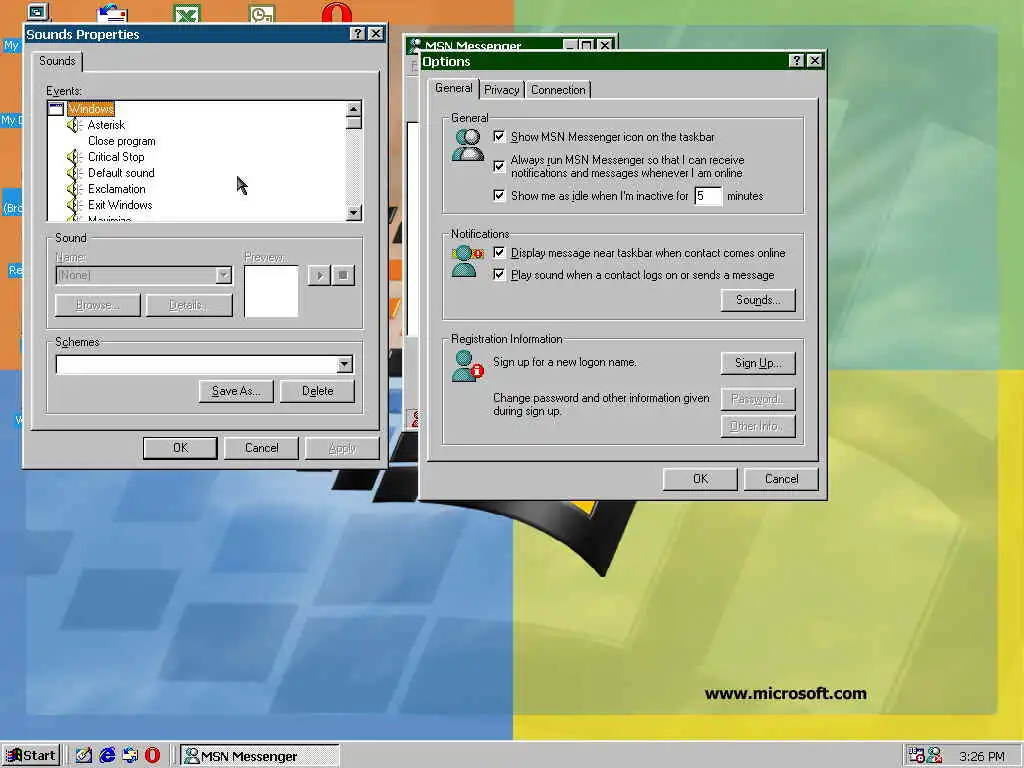Click the Browse... button
This screenshot has width=1024, height=768.
click(x=98, y=305)
